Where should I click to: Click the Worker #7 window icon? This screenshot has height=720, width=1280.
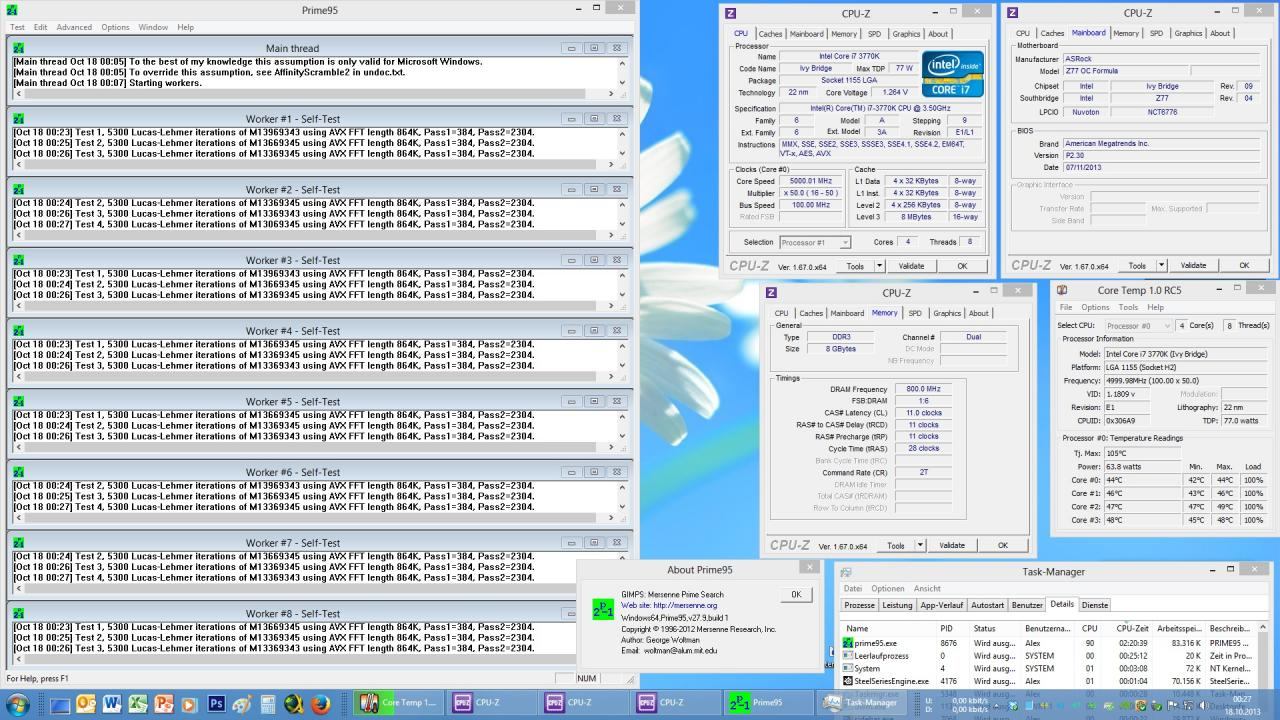(18, 543)
